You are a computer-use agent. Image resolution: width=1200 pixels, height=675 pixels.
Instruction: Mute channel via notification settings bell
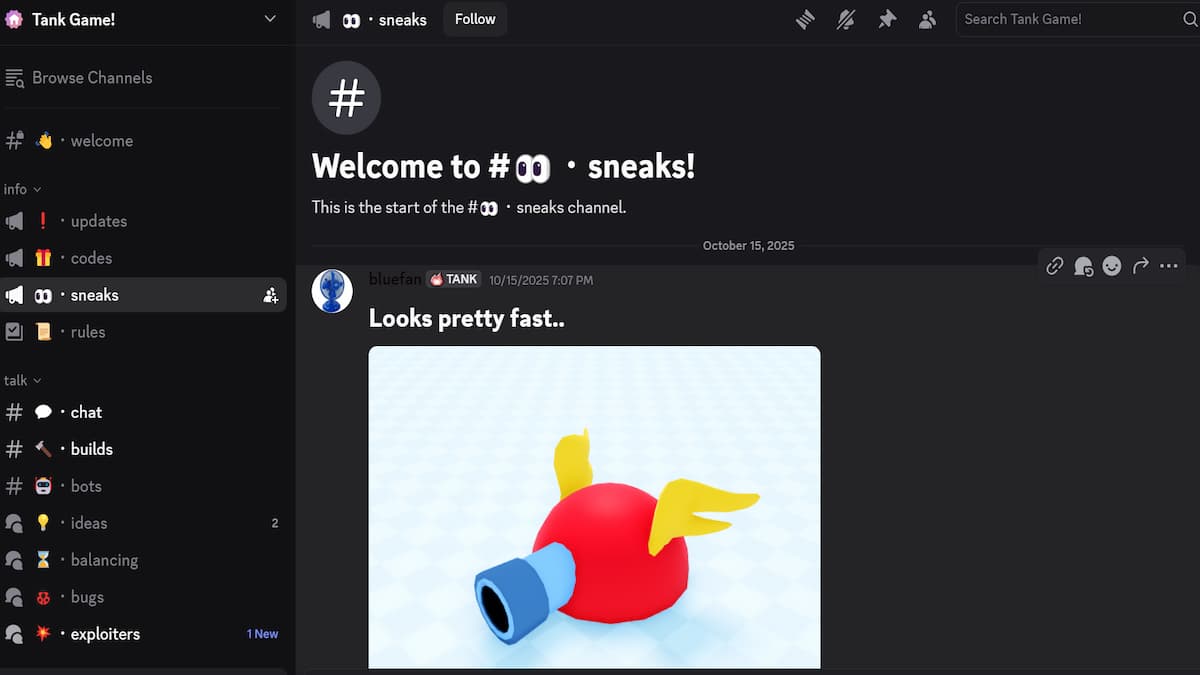(x=846, y=18)
